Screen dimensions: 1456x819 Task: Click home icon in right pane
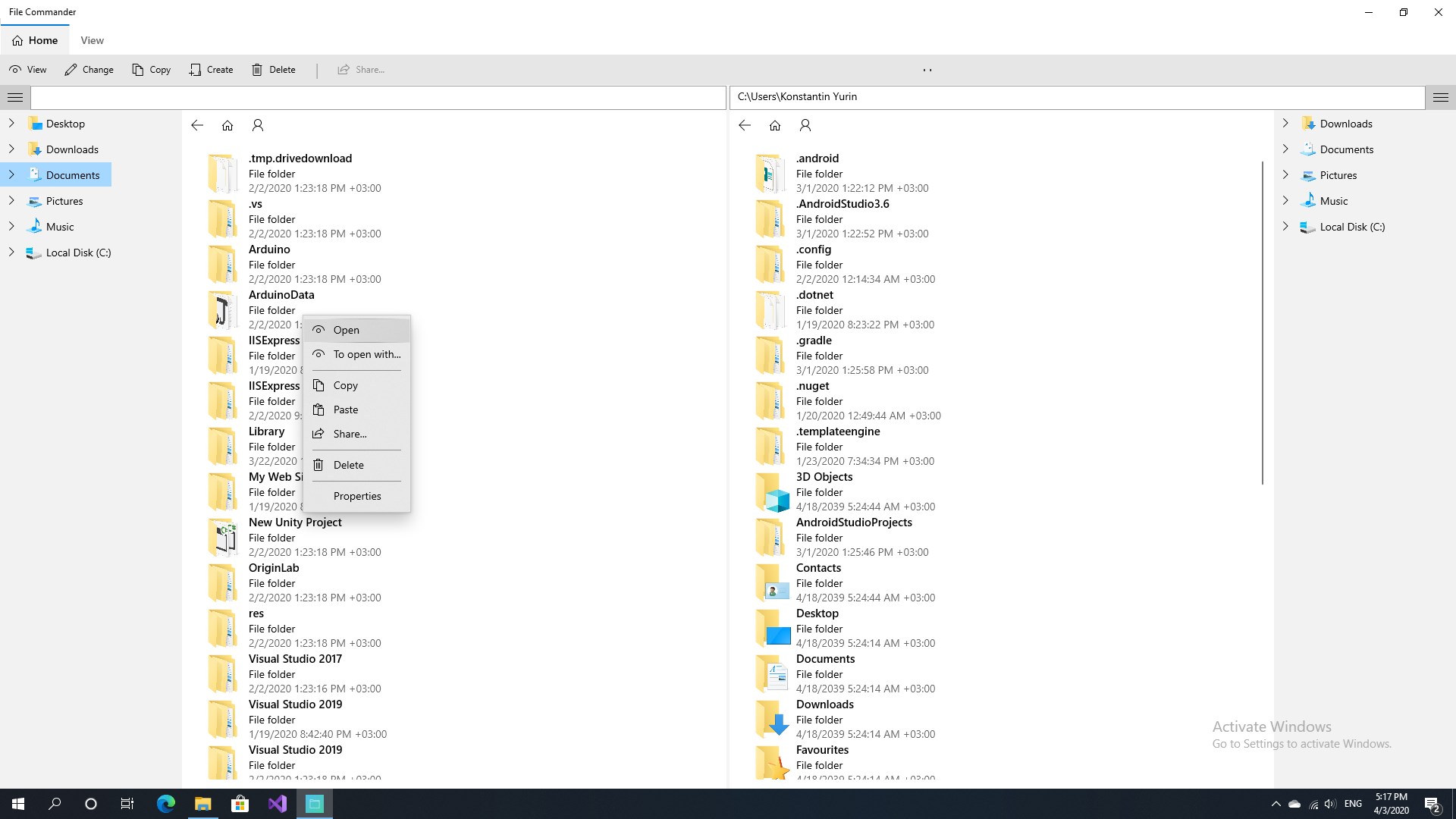tap(774, 125)
